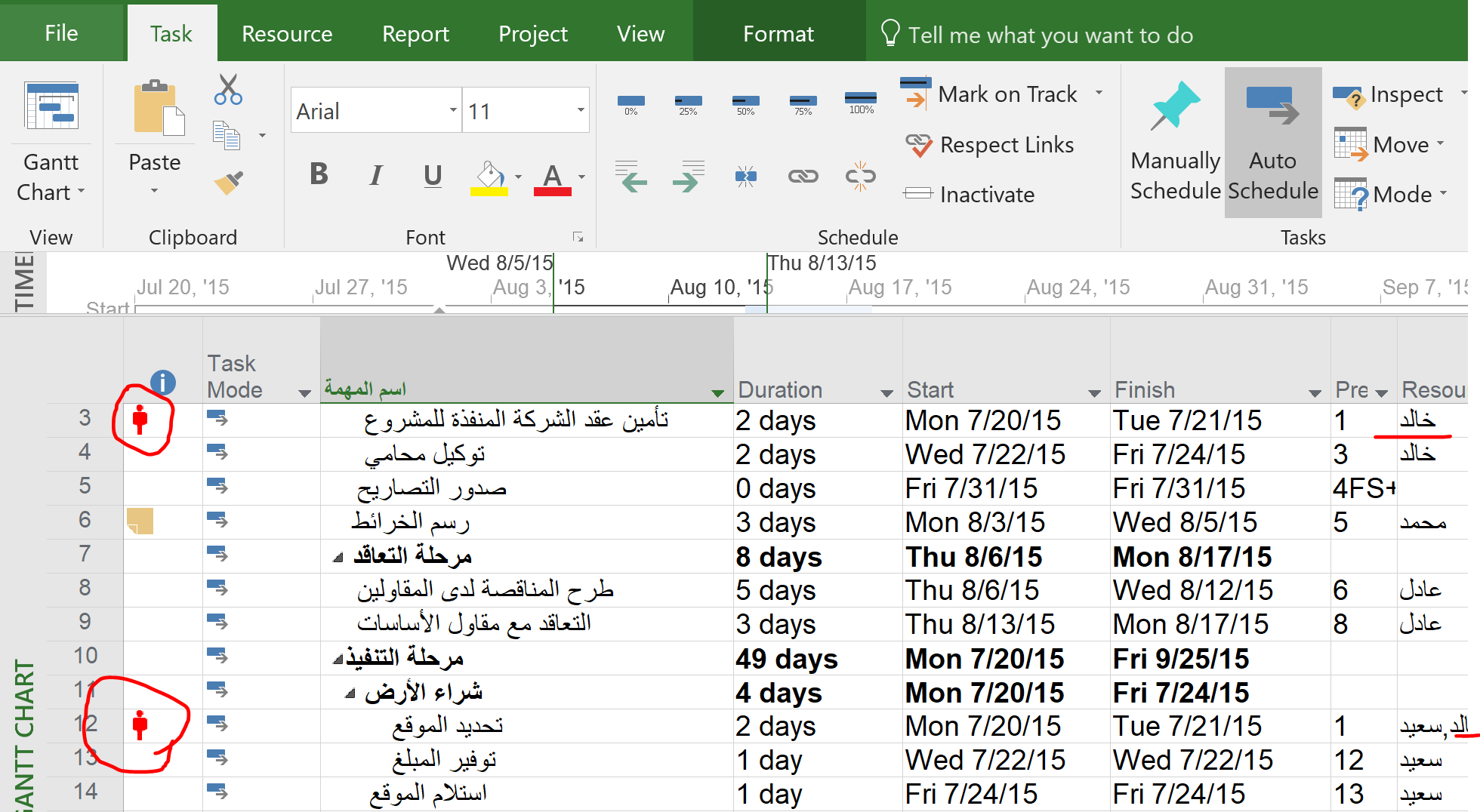The width and height of the screenshot is (1480, 812).
Task: Open the Duration column filter dropdown
Action: coord(886,392)
